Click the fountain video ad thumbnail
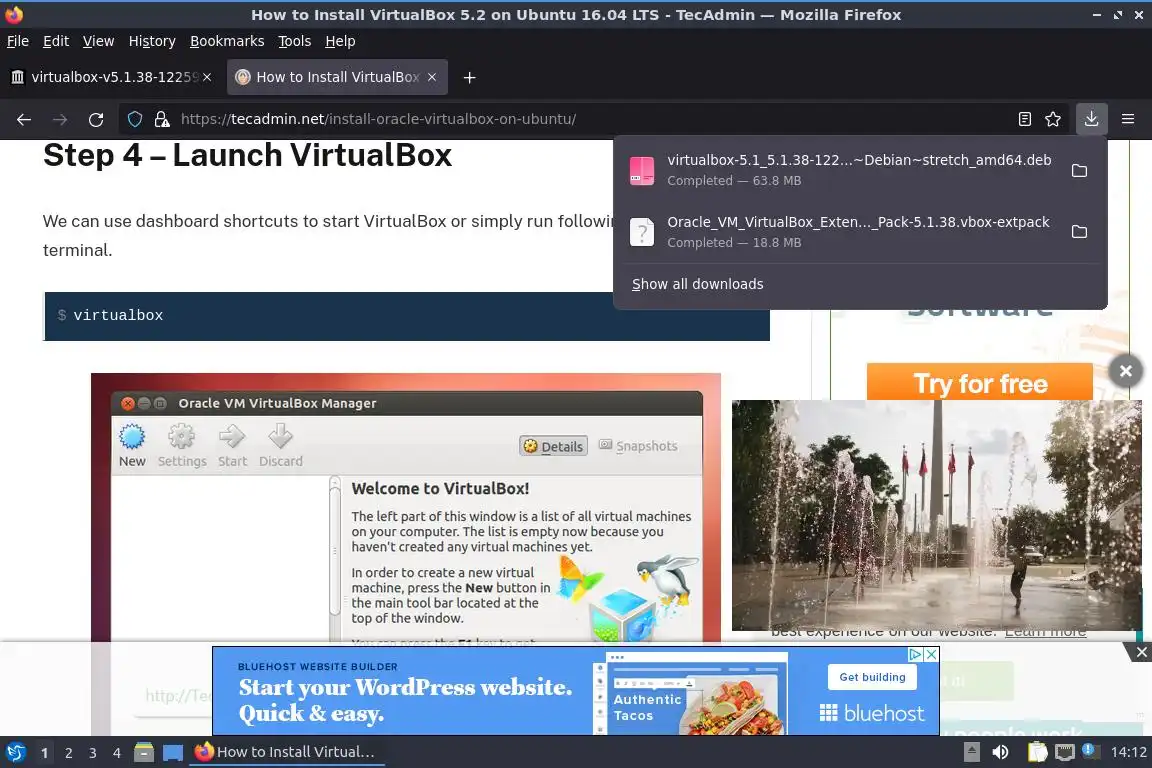The height and width of the screenshot is (768, 1152). pos(937,515)
